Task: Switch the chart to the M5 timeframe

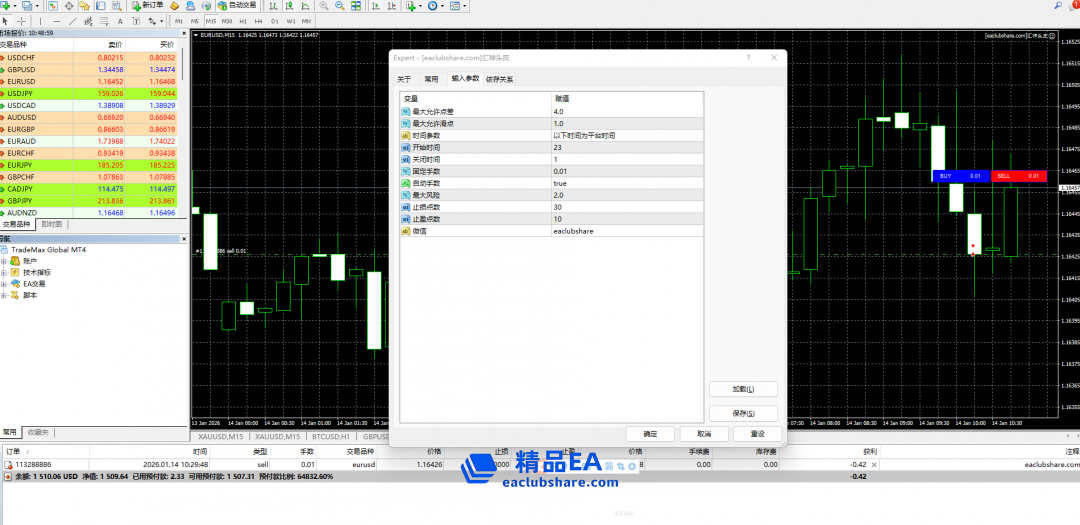Action: (x=195, y=20)
